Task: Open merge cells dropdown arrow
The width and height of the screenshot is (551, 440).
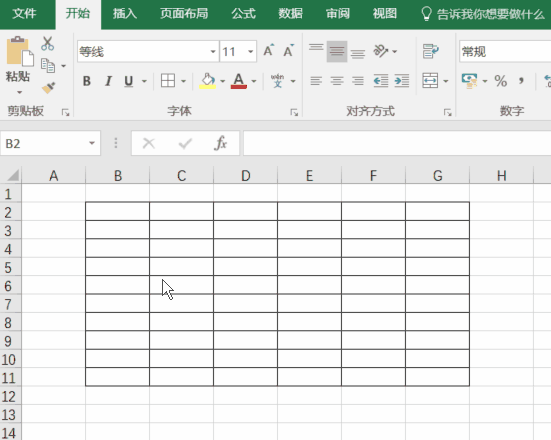Action: click(446, 81)
